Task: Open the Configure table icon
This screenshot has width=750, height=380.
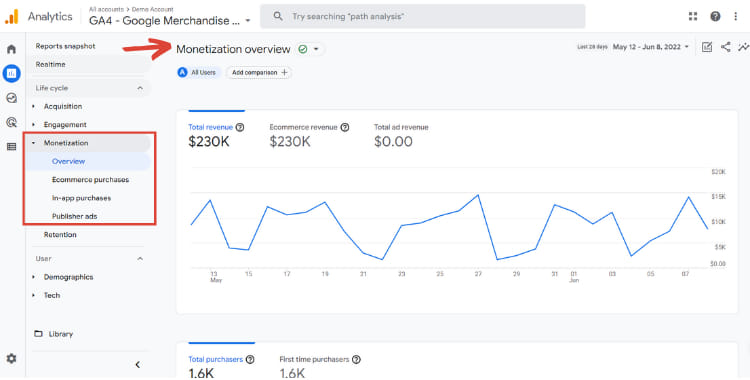Action: [x=11, y=147]
